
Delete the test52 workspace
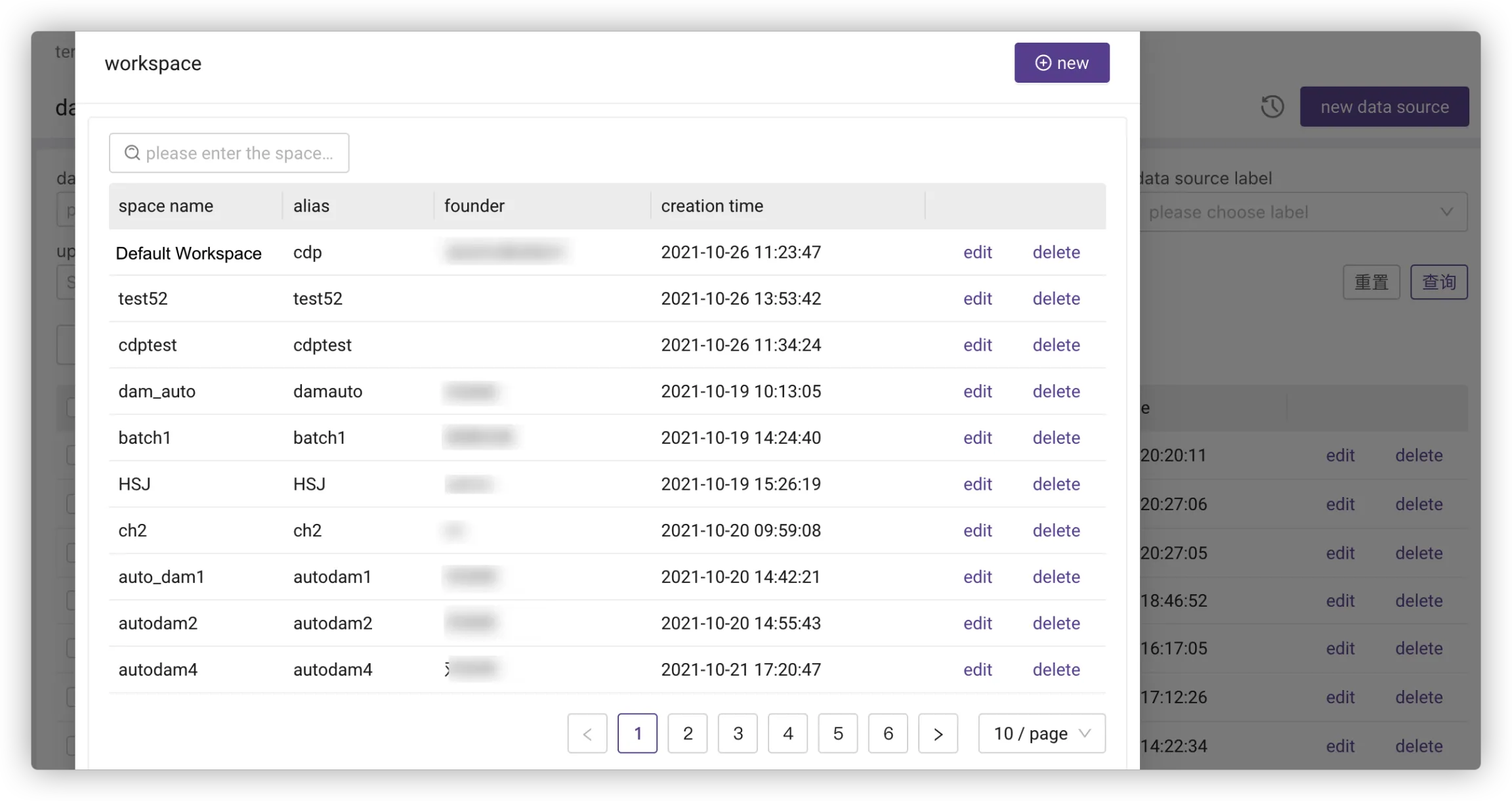click(x=1056, y=299)
